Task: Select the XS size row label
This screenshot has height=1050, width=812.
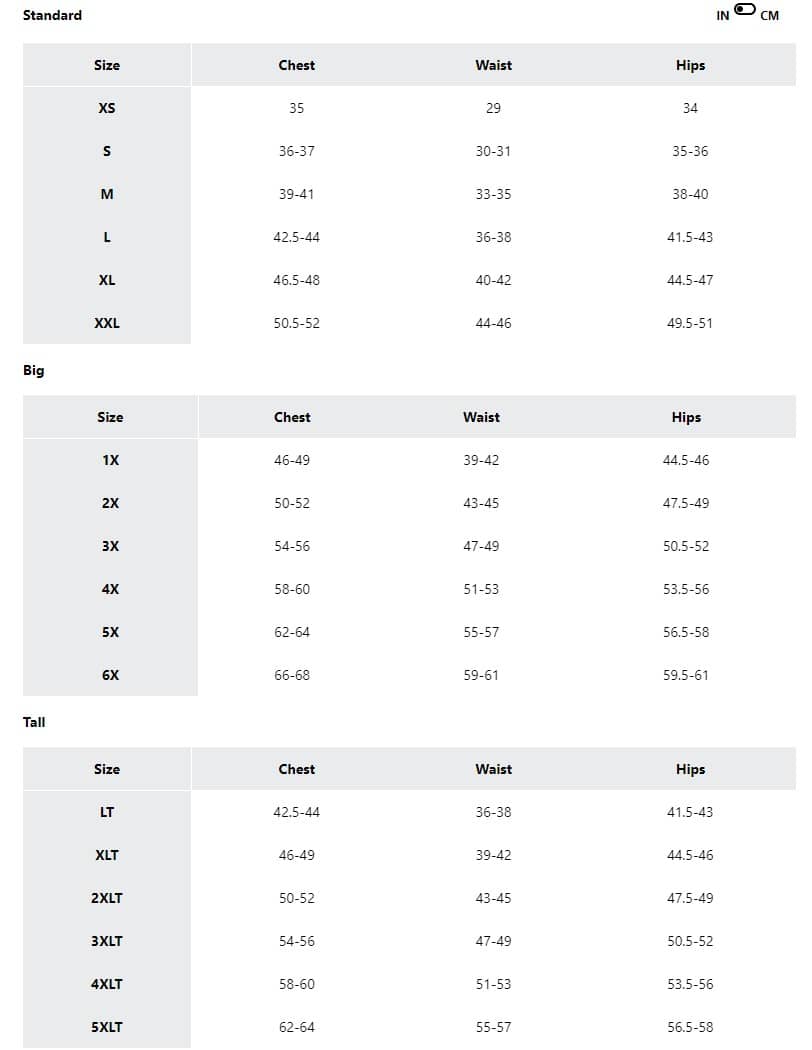Action: (x=107, y=108)
